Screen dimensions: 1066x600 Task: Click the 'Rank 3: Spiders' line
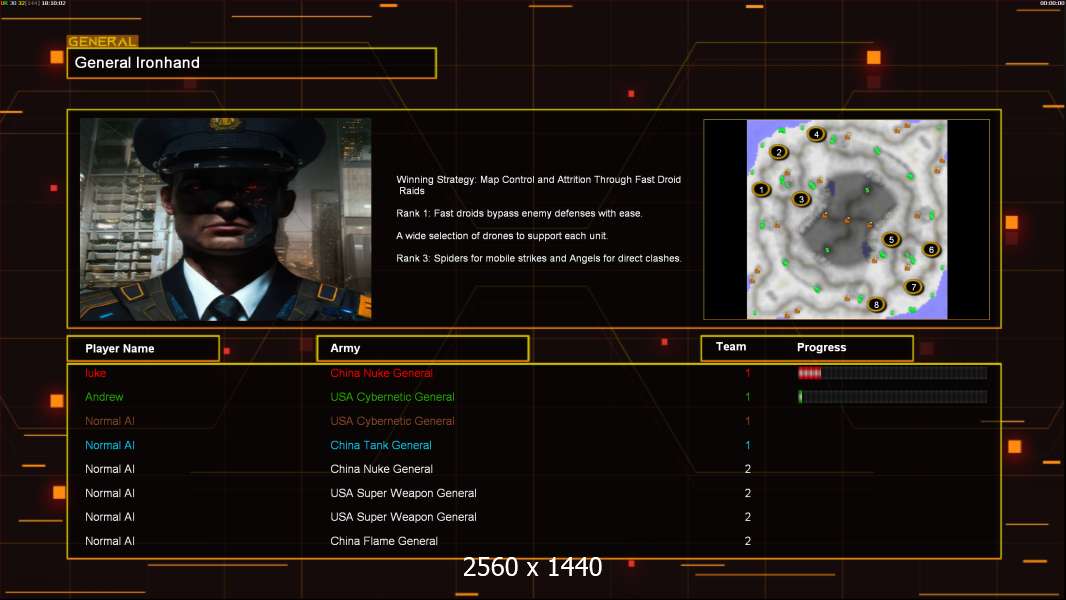[539, 258]
